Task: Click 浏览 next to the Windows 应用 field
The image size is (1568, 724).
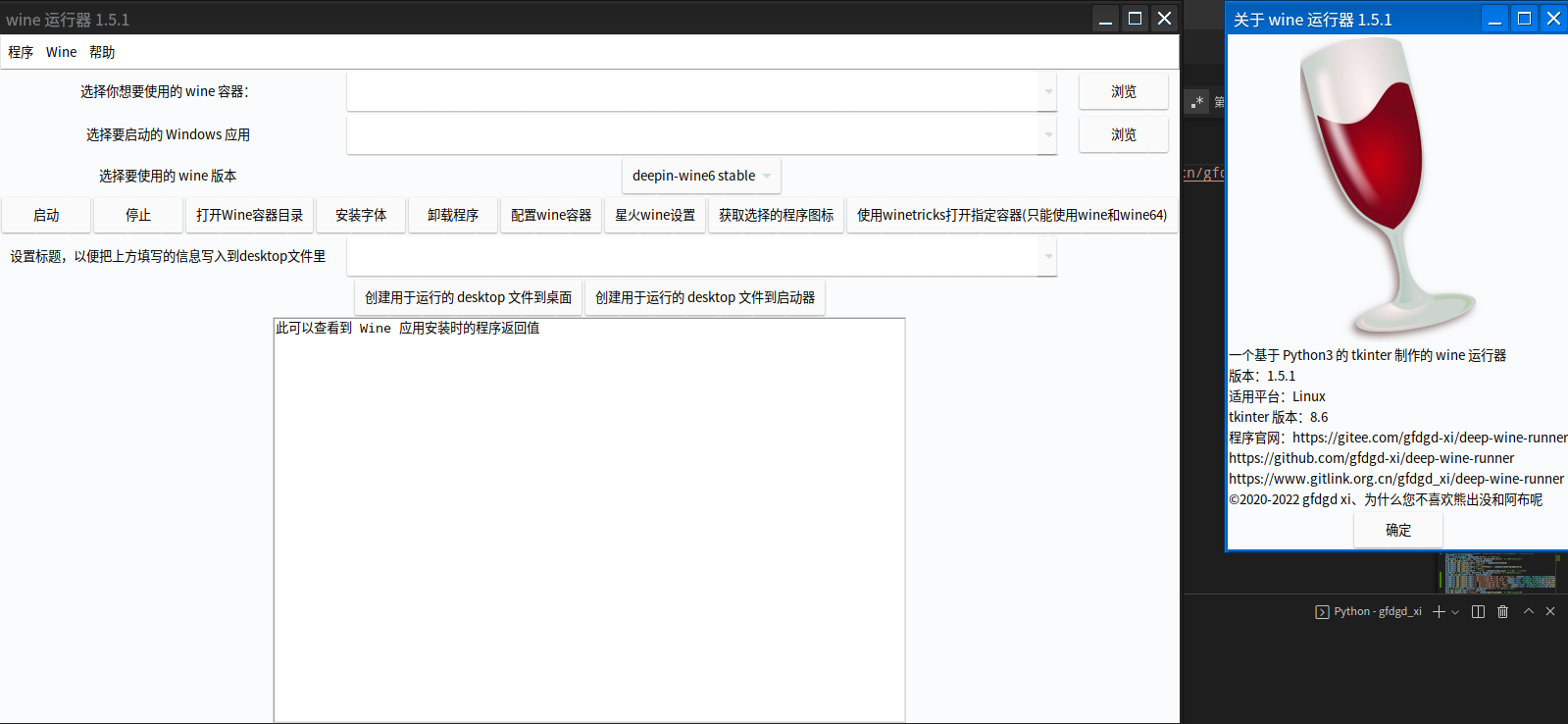Action: tap(1124, 134)
